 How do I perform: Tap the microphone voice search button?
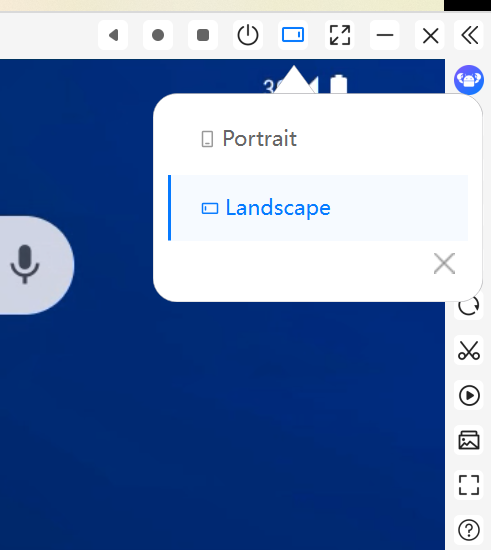click(x=25, y=264)
